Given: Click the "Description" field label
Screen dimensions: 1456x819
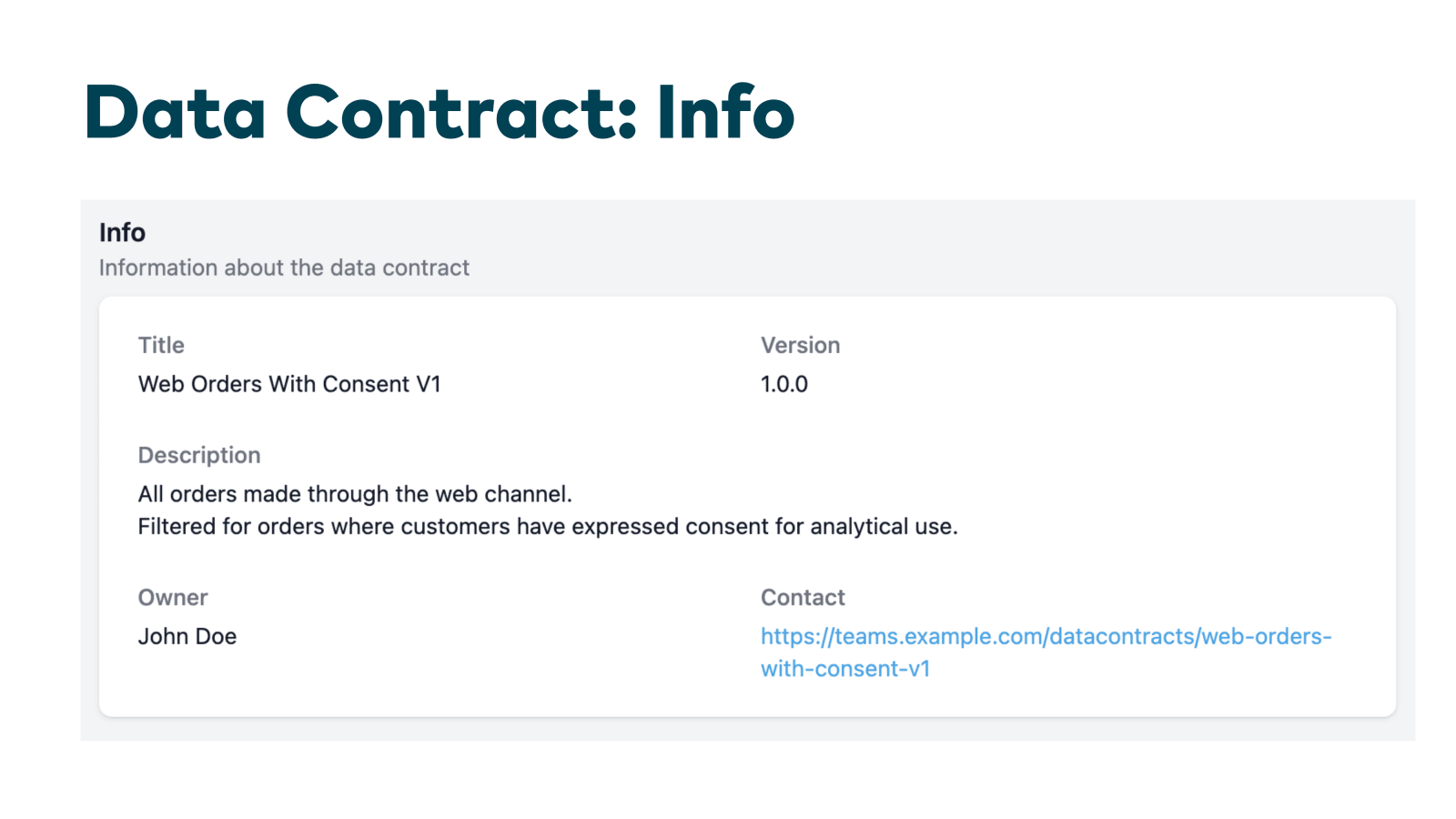Looking at the screenshot, I should [x=199, y=455].
